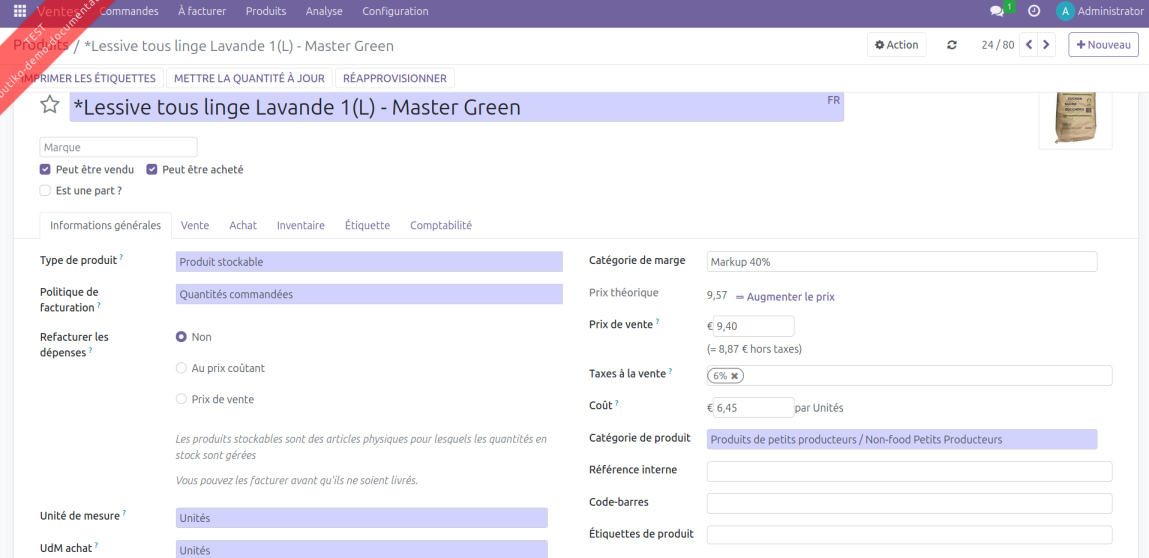Open the activities clock icon

click(x=1034, y=11)
